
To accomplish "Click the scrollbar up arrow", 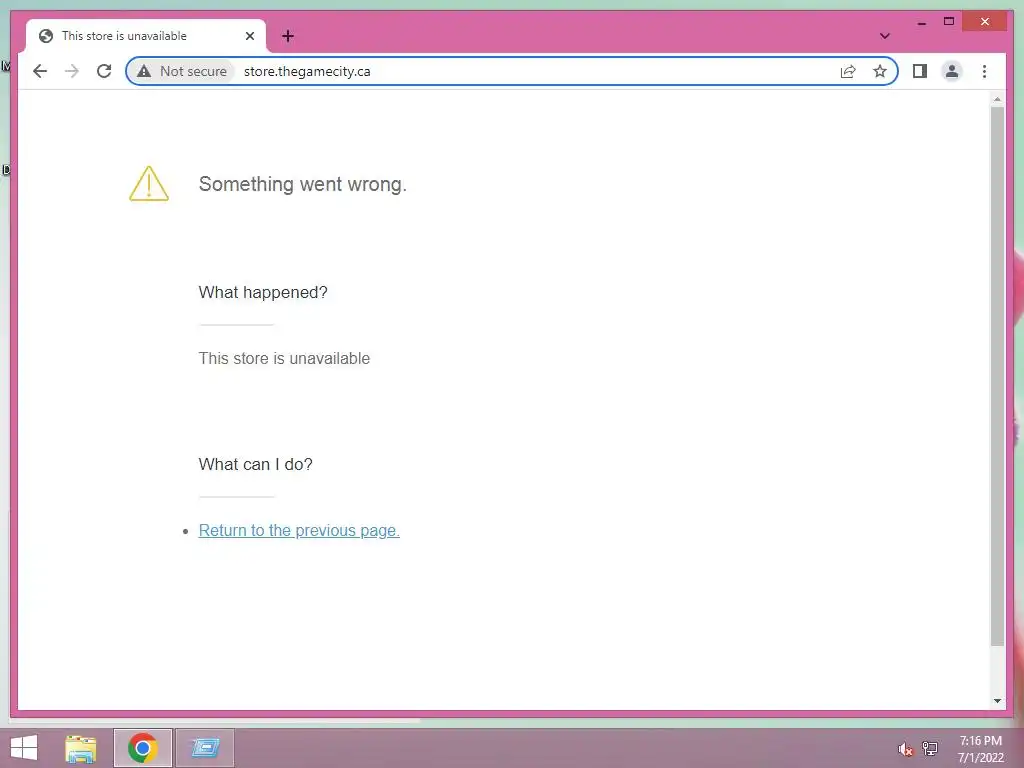I will 997,99.
